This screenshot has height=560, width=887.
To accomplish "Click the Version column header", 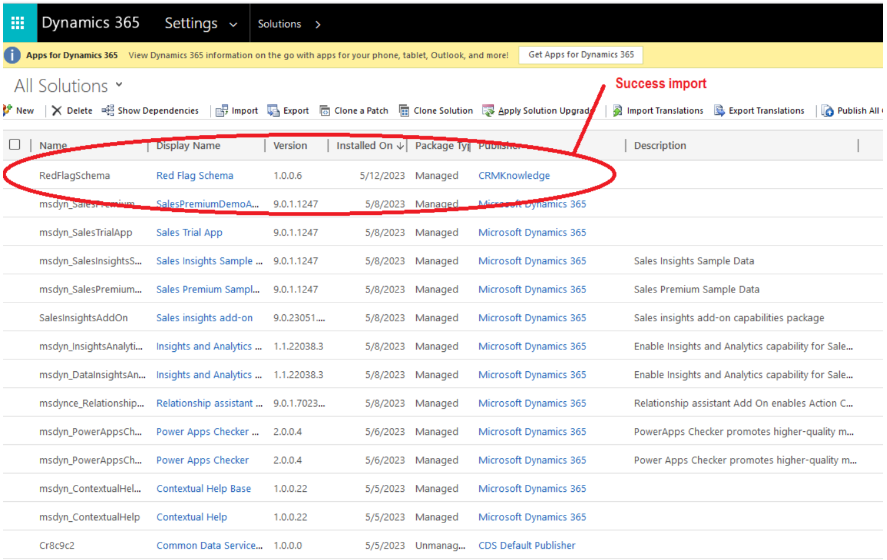I will [290, 145].
